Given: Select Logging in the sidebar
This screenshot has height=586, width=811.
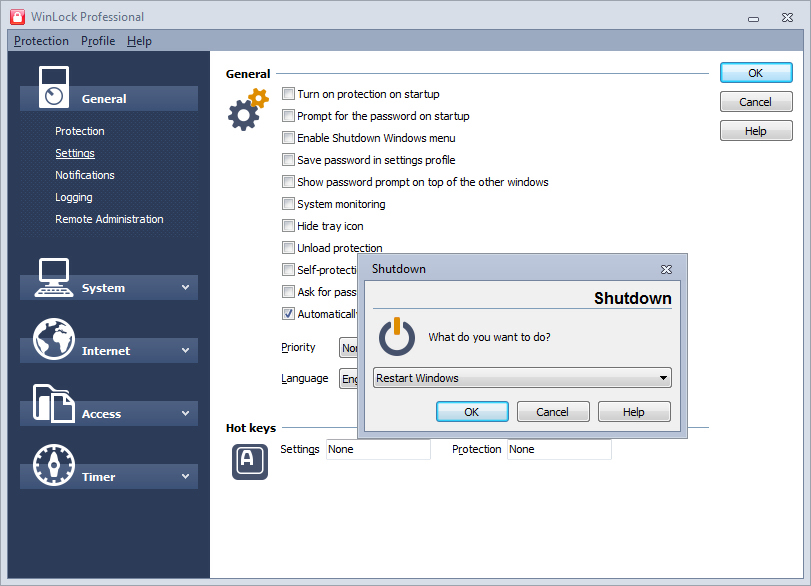Looking at the screenshot, I should pyautogui.click(x=74, y=197).
